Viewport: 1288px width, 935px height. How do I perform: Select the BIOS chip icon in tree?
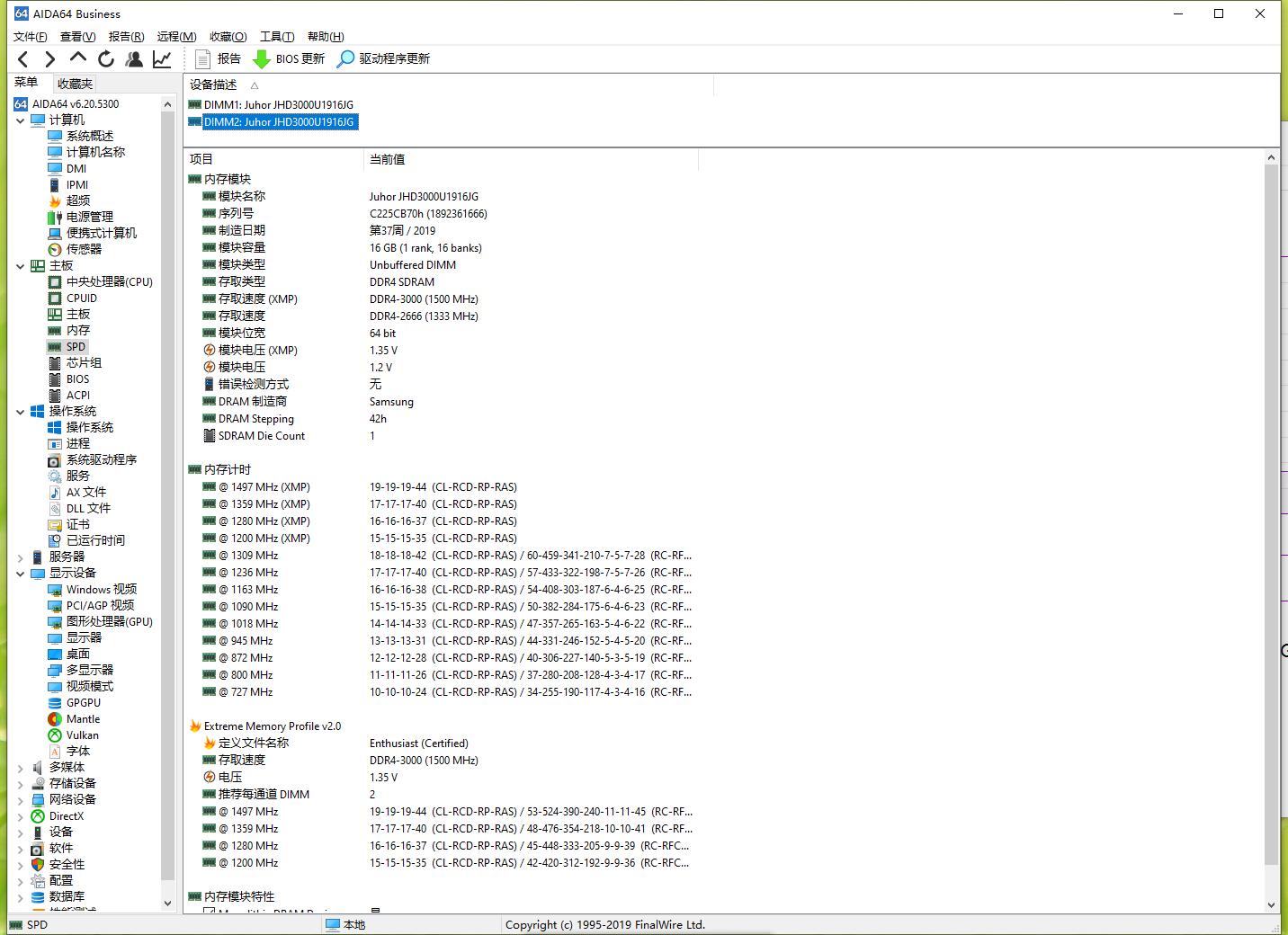(55, 379)
